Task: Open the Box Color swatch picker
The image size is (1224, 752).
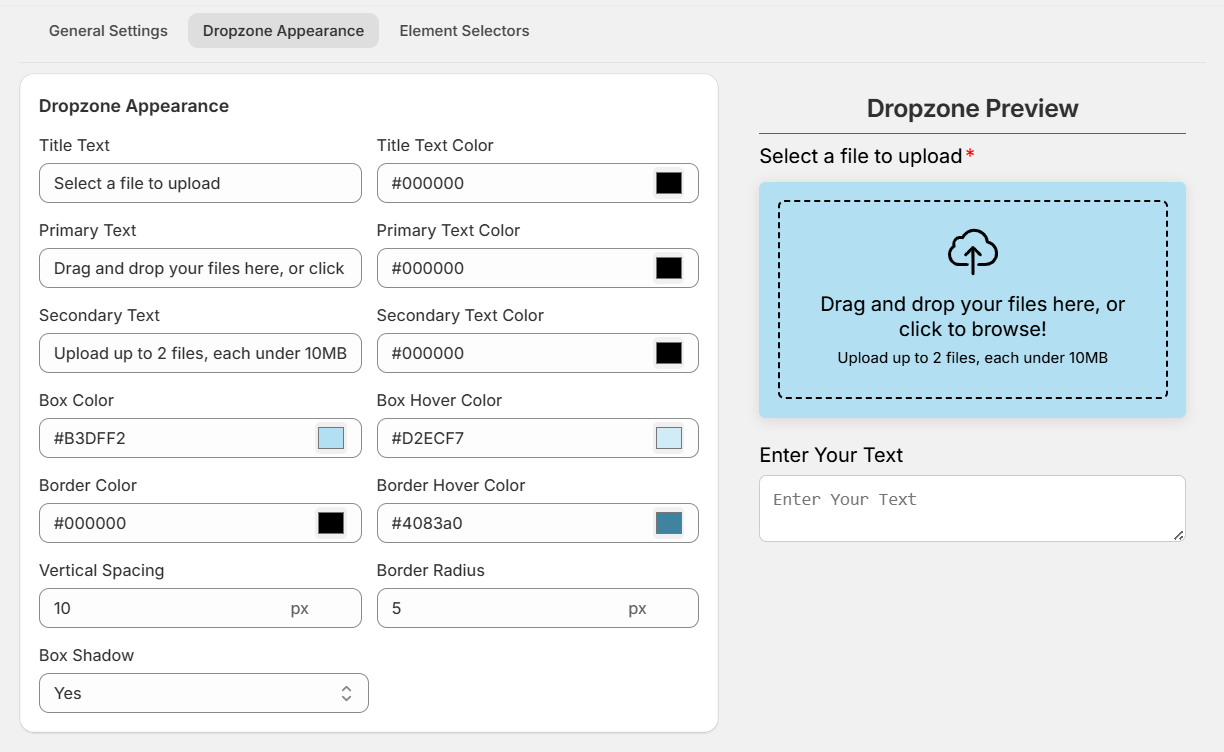Action: coord(331,438)
